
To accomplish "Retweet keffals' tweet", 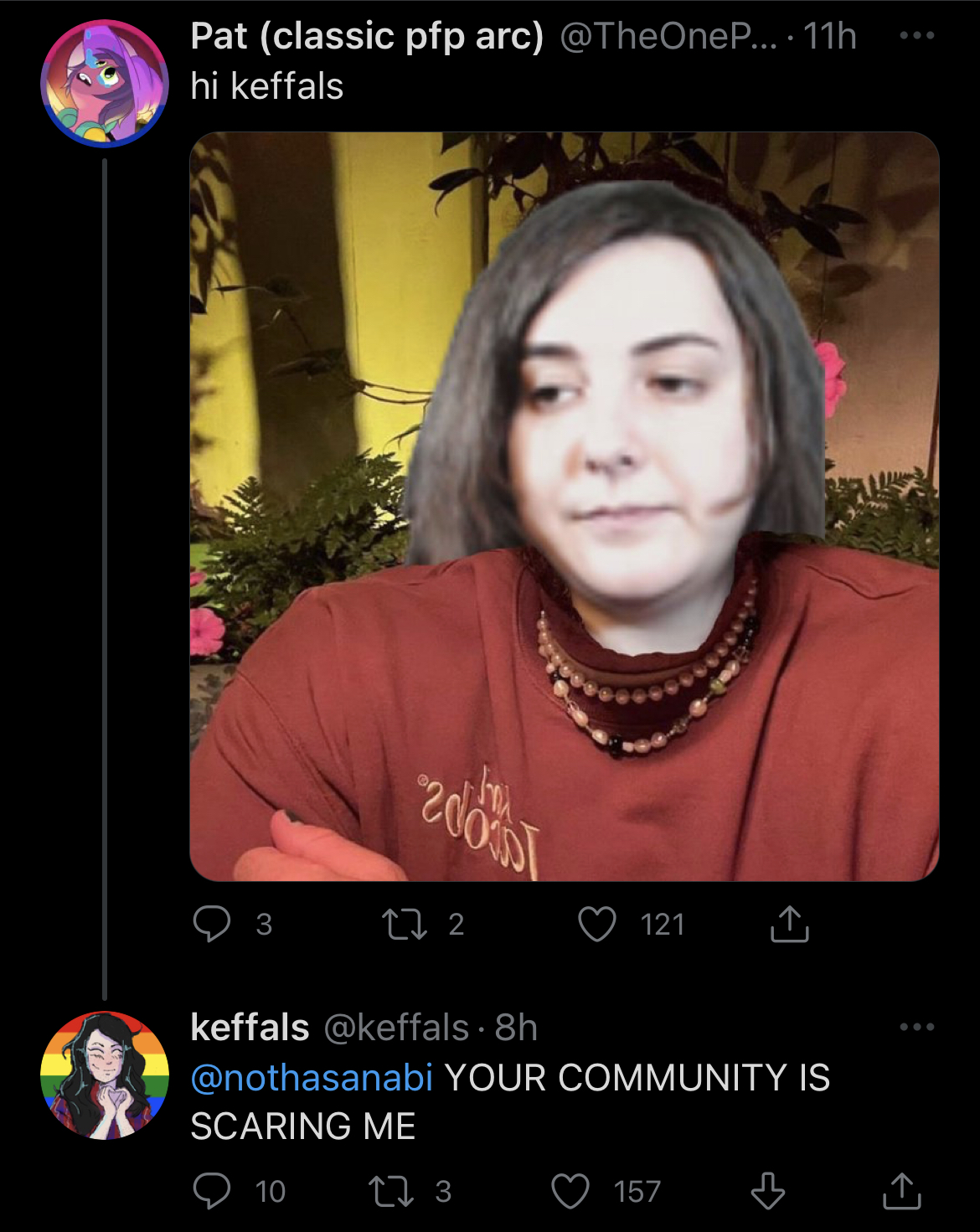I will [391, 1191].
